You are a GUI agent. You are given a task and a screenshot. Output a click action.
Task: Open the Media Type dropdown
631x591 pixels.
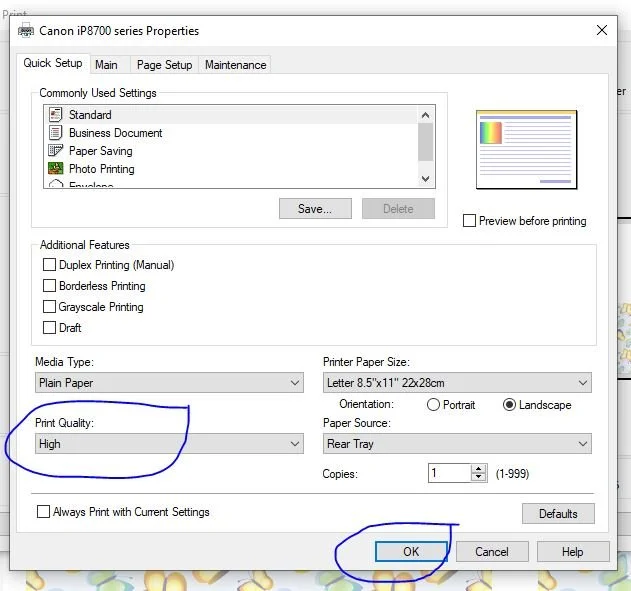169,383
